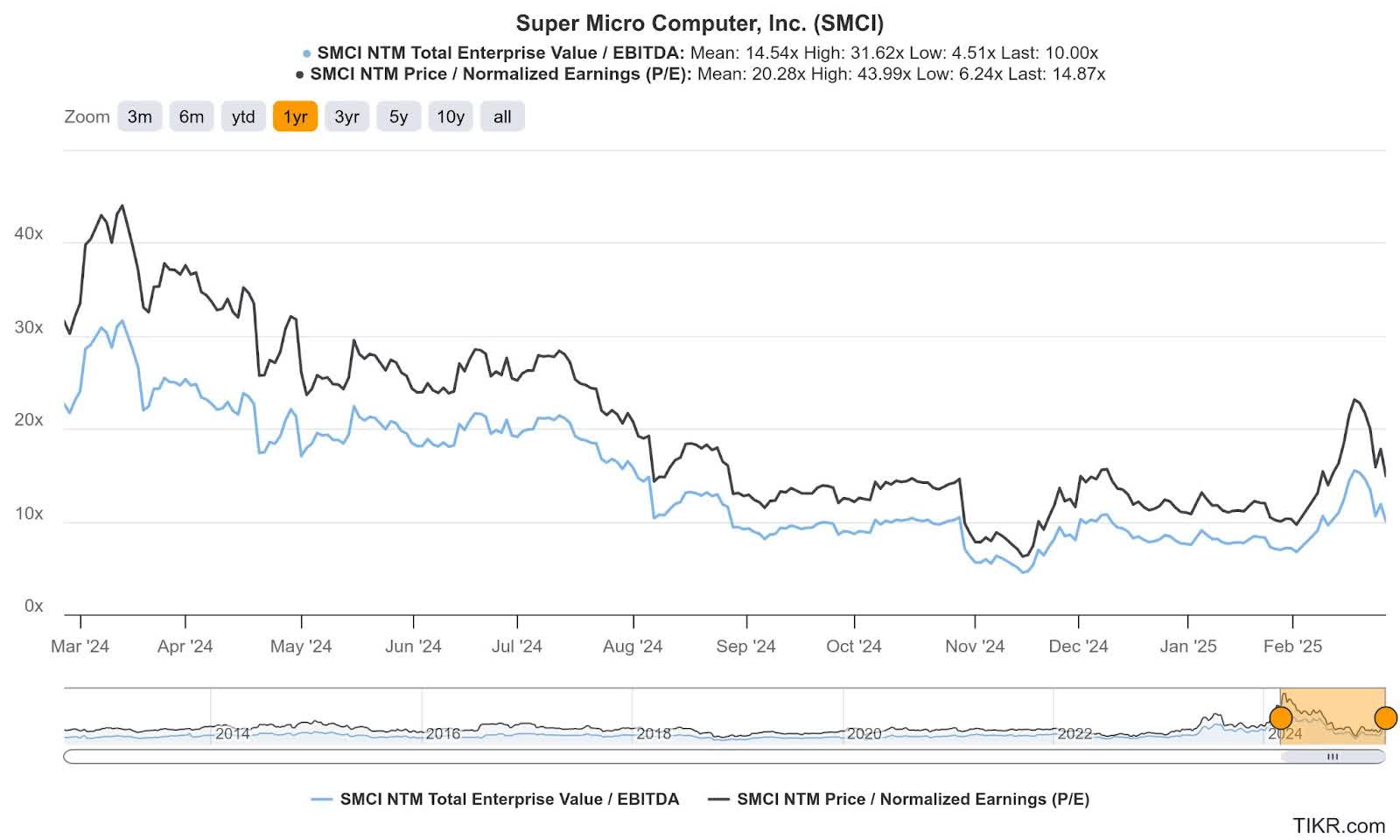The width and height of the screenshot is (1400, 840).
Task: Click the right orange range handle on the navigator
Action: click(1385, 717)
